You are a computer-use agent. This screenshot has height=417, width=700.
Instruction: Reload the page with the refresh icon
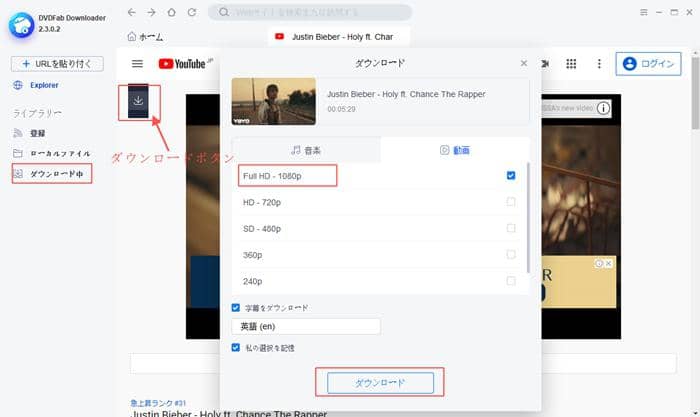coord(191,12)
